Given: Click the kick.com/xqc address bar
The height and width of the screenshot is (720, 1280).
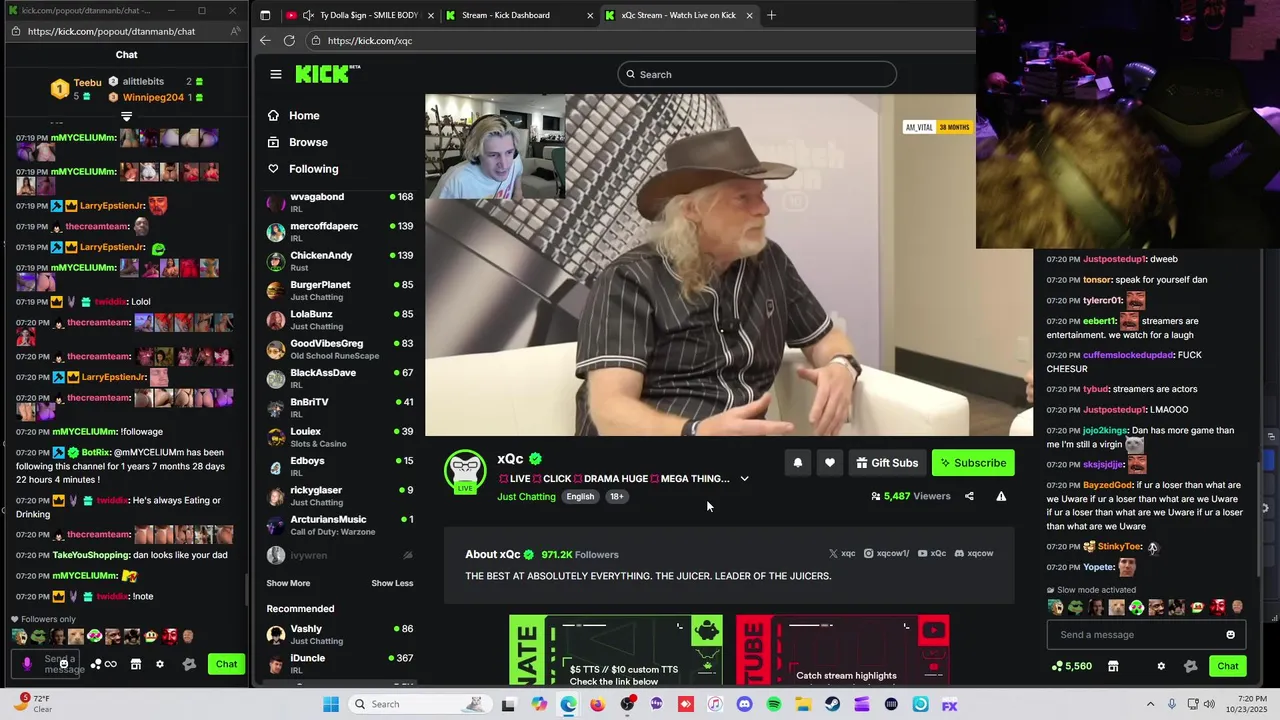Looking at the screenshot, I should (x=640, y=41).
